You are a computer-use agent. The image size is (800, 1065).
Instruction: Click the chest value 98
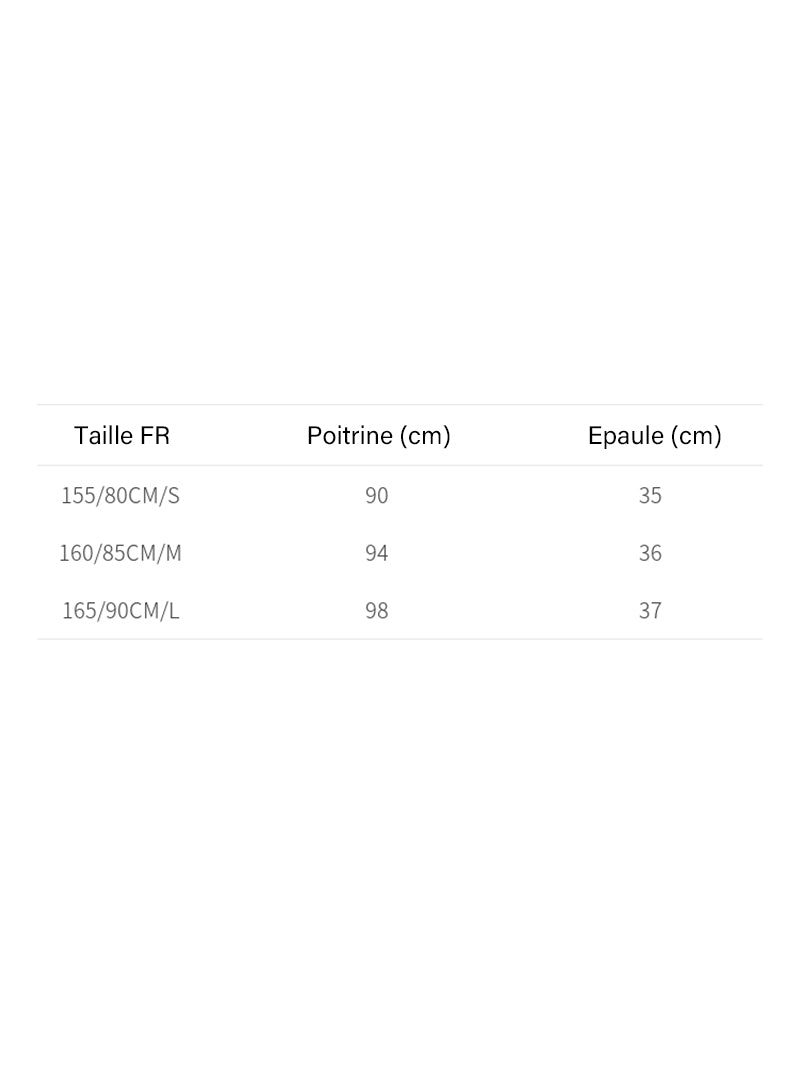377,611
